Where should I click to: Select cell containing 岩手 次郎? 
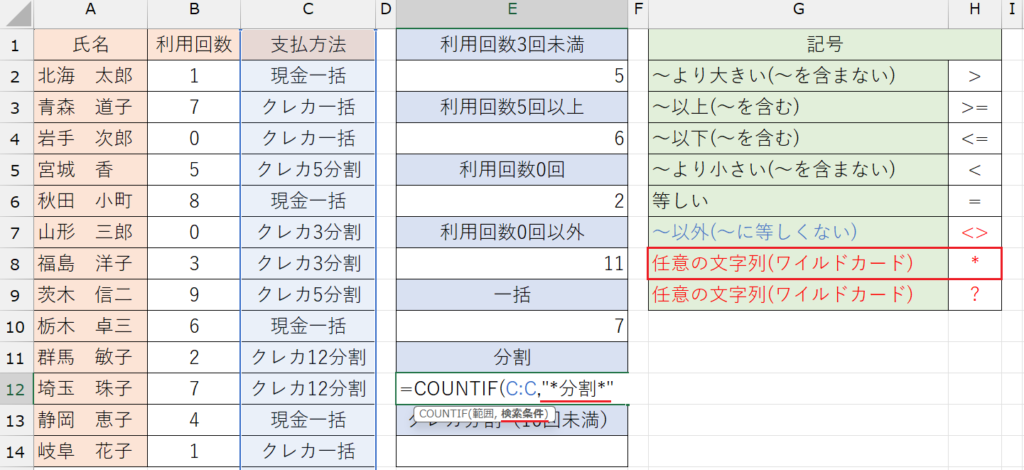(91, 139)
